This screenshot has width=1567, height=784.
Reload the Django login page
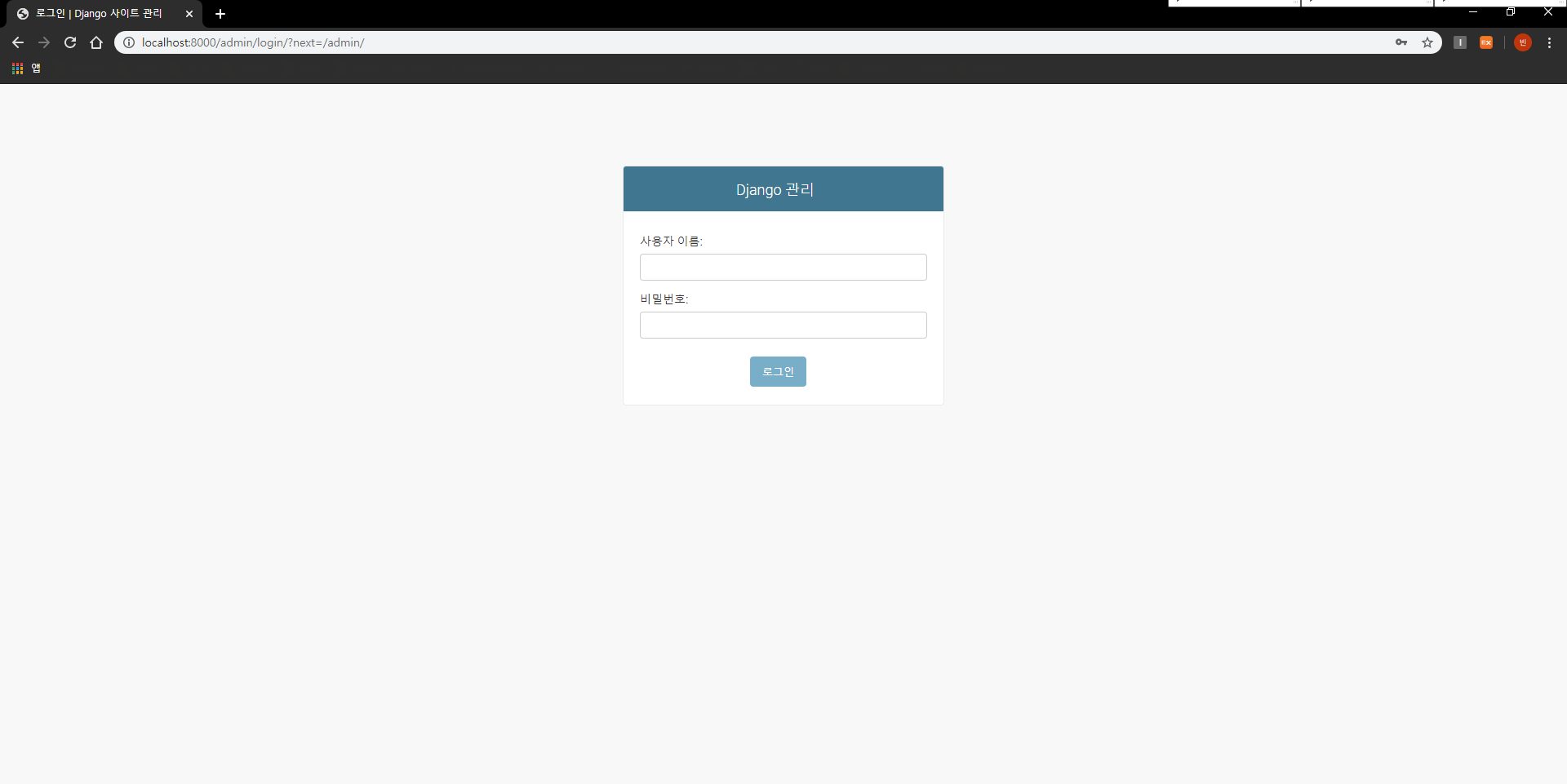[70, 42]
